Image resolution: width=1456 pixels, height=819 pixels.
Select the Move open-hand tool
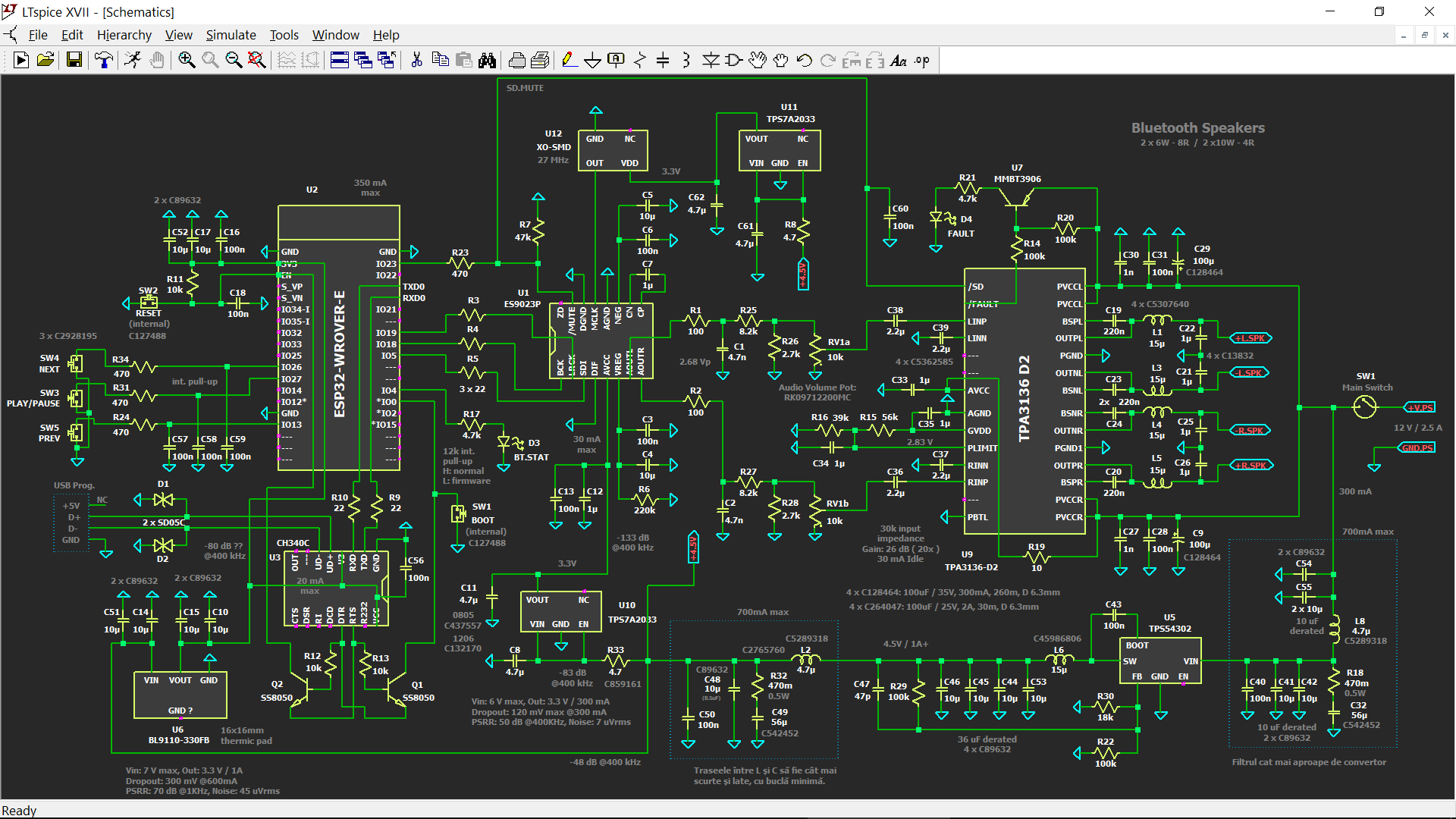758,60
